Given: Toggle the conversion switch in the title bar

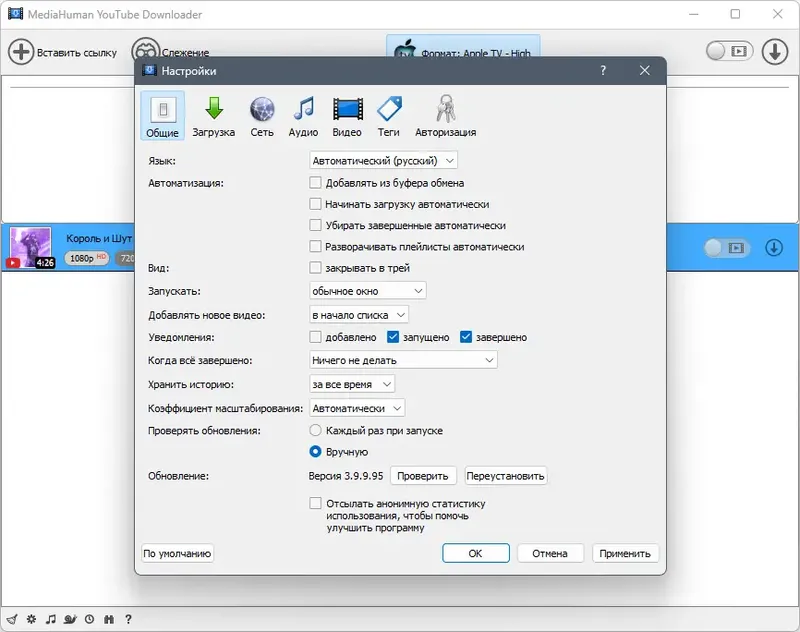Looking at the screenshot, I should 730,49.
